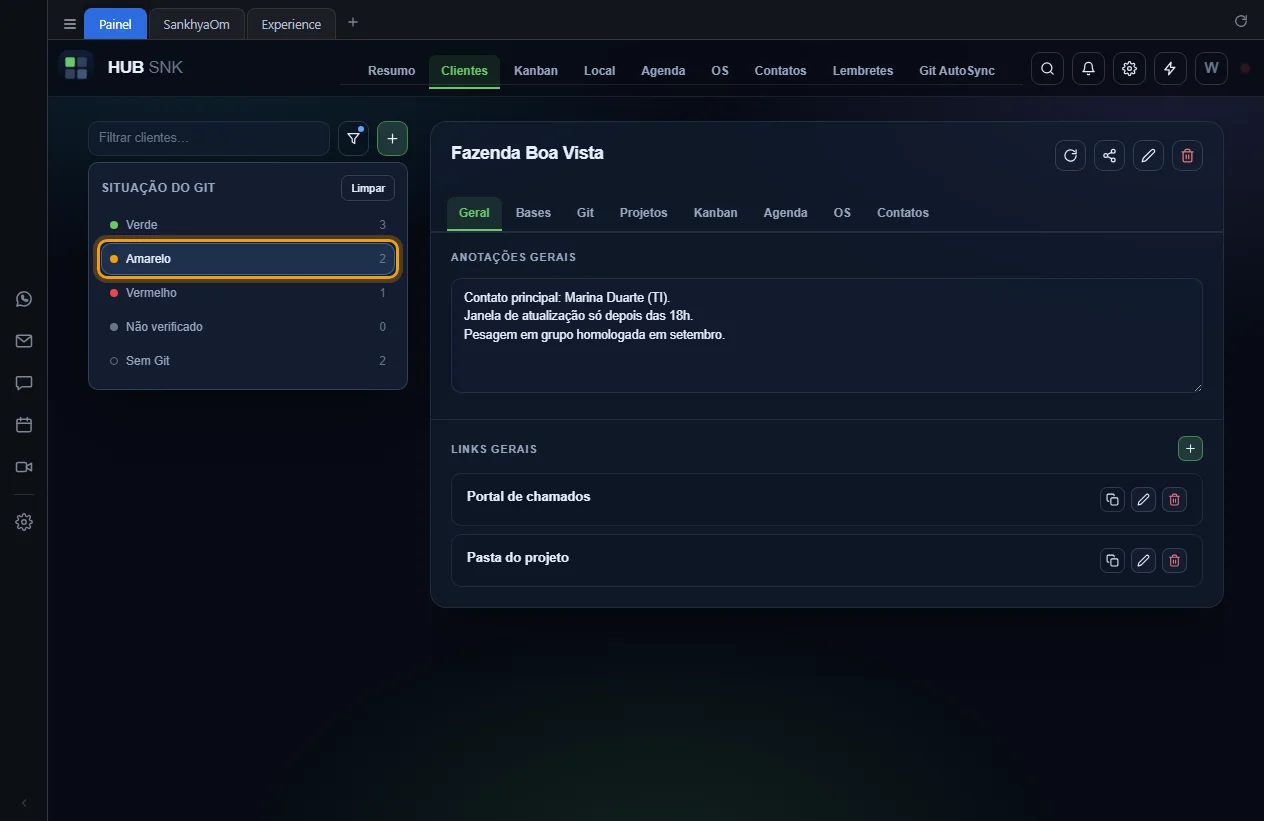Image resolution: width=1264 pixels, height=821 pixels.
Task: Open the search magnifier in header
Action: (1047, 69)
